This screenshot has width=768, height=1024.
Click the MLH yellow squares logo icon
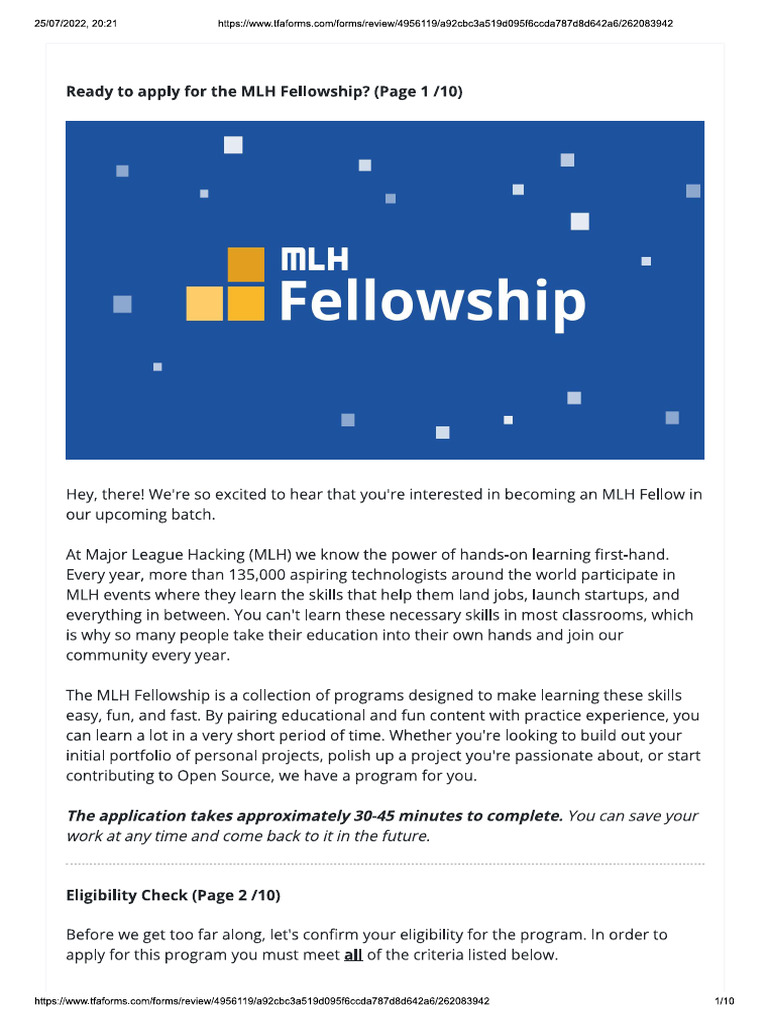coord(226,284)
